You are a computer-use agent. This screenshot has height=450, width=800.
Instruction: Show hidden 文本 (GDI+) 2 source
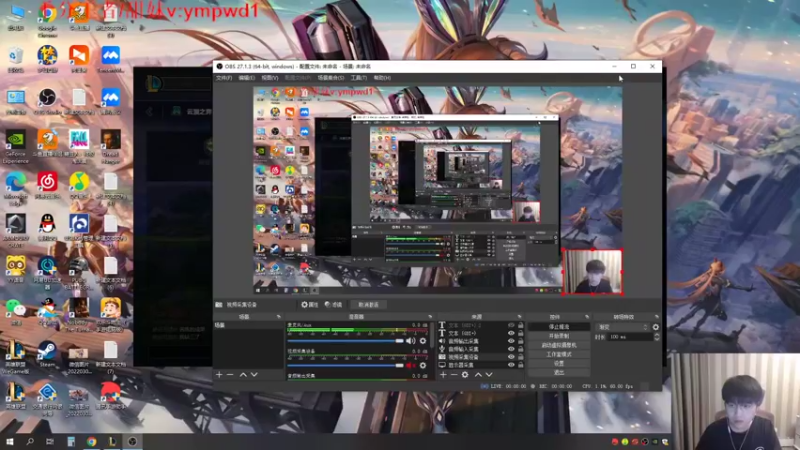[511, 325]
